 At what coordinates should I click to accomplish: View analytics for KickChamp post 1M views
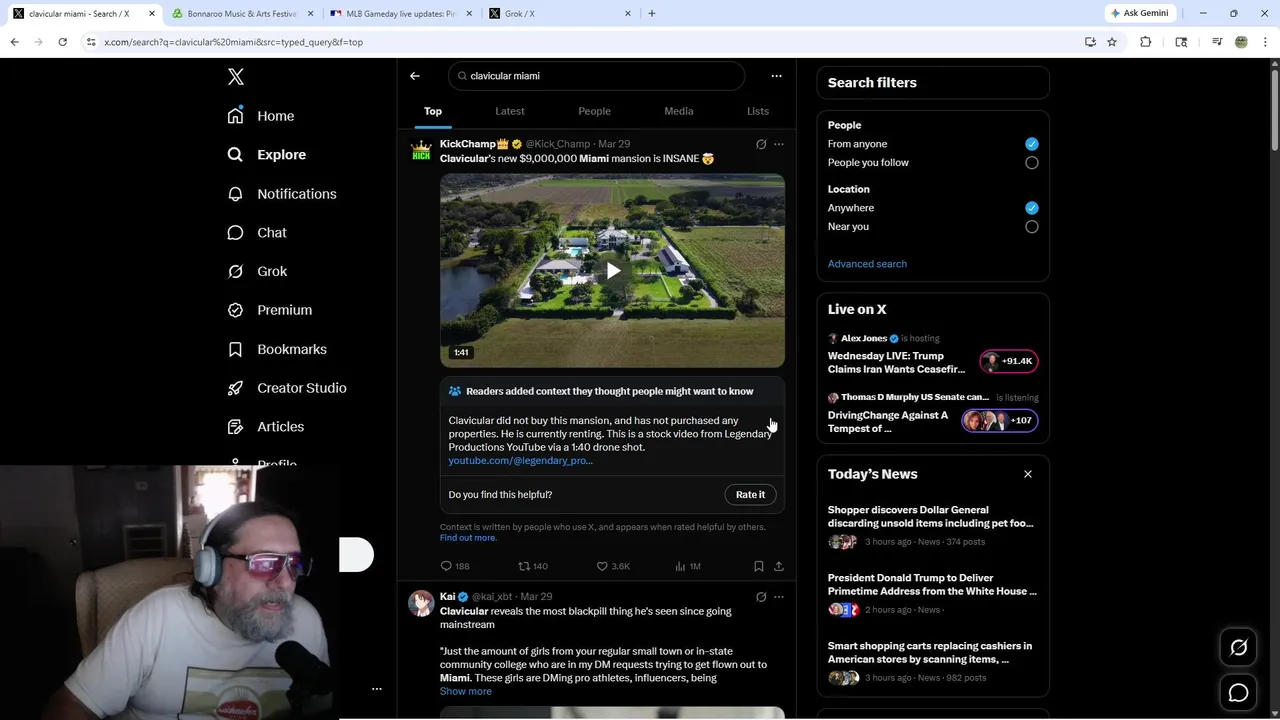(x=688, y=566)
